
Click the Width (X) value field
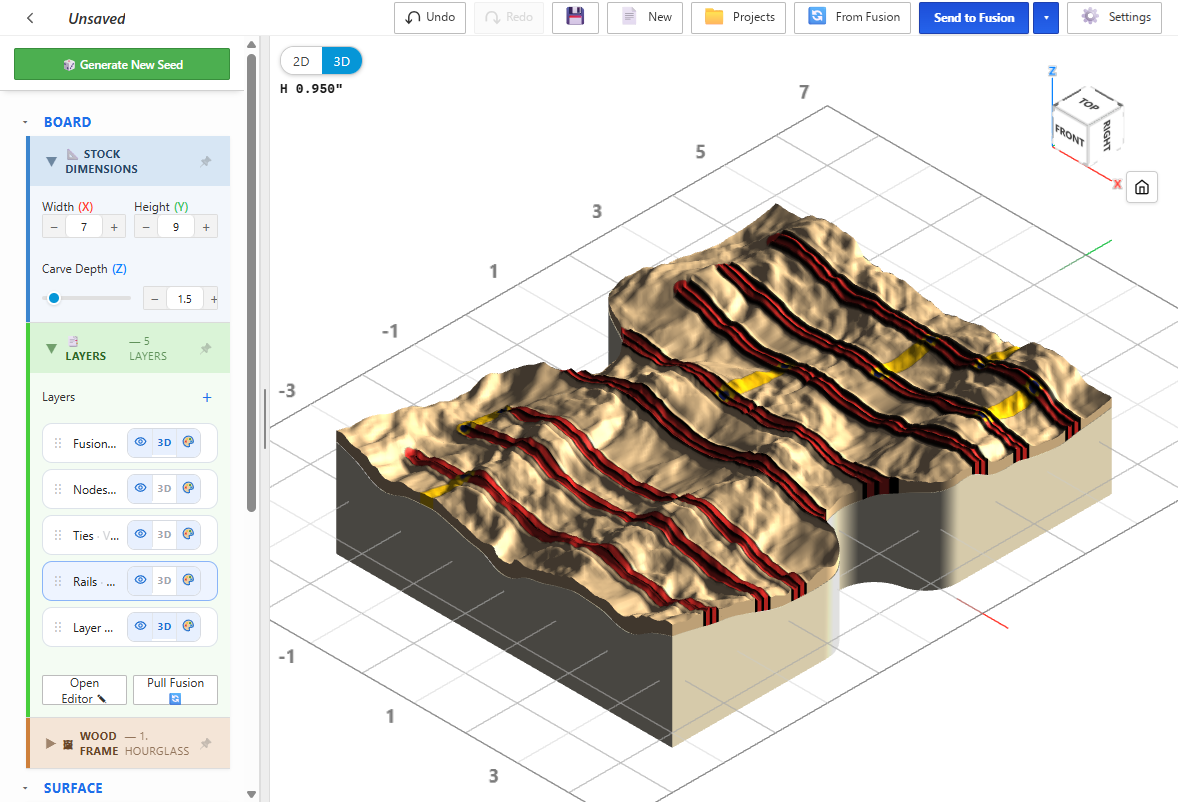point(83,227)
